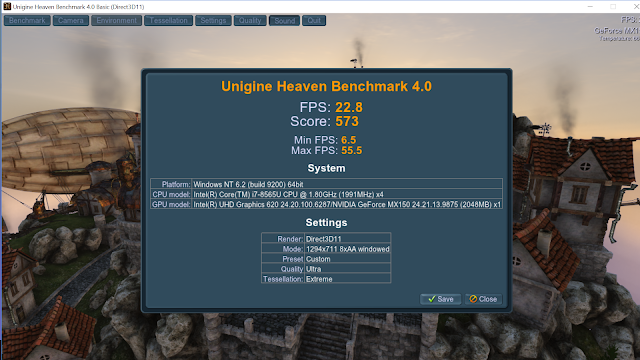Save the benchmark results

(441, 299)
